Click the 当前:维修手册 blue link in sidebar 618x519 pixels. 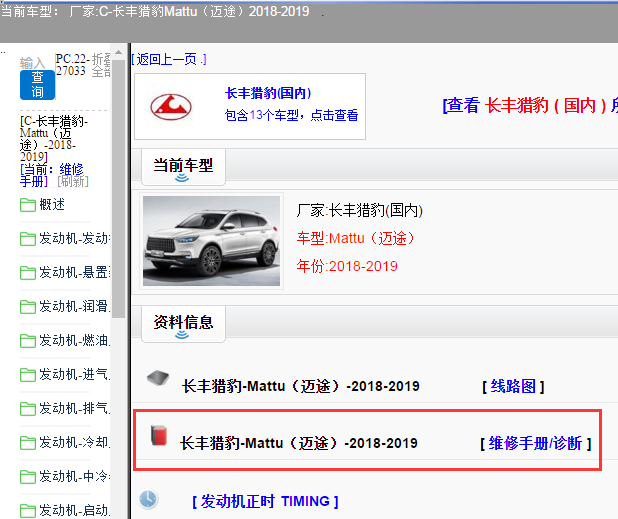tap(52, 175)
